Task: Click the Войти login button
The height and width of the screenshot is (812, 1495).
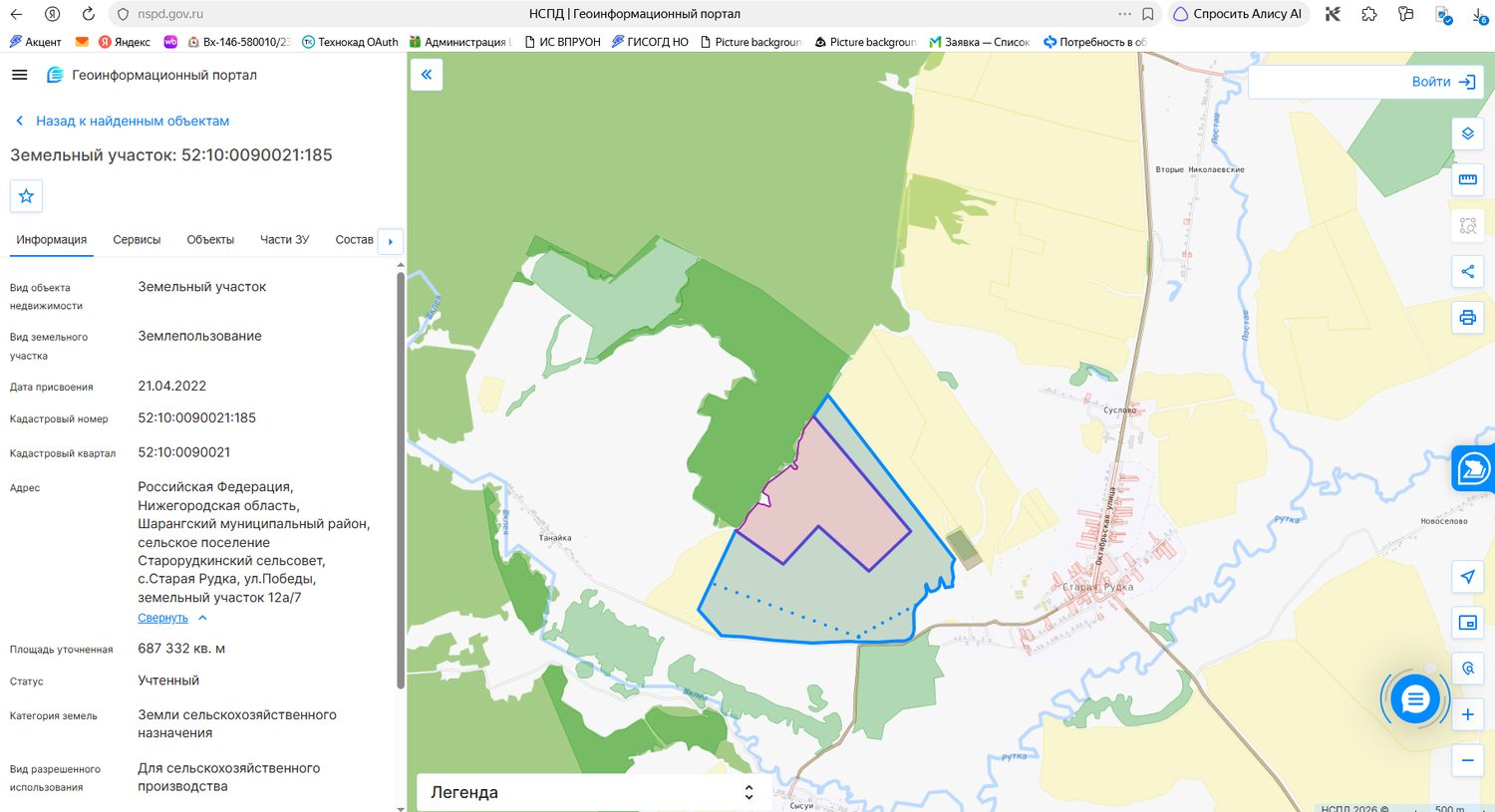Action: (1443, 82)
